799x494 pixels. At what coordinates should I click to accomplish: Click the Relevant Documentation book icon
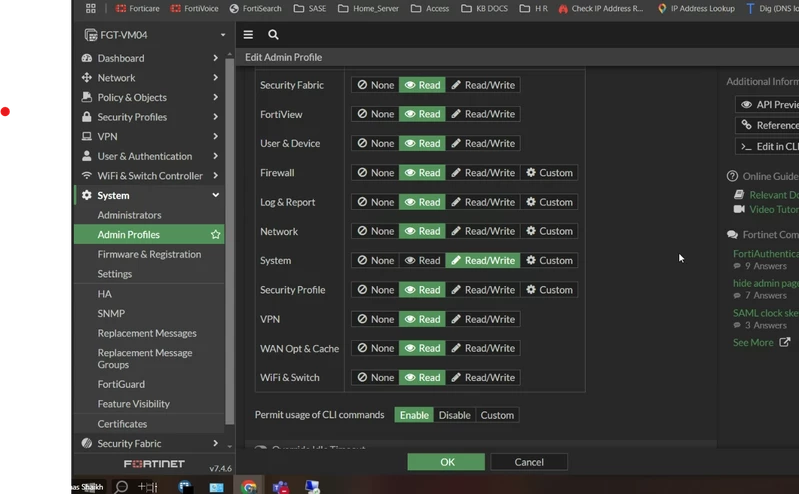[739, 195]
